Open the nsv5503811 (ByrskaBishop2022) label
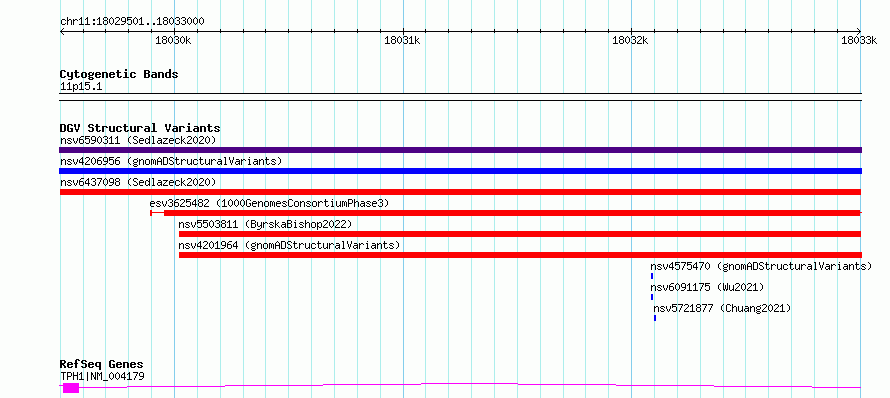The width and height of the screenshot is (890, 398). click(x=265, y=224)
